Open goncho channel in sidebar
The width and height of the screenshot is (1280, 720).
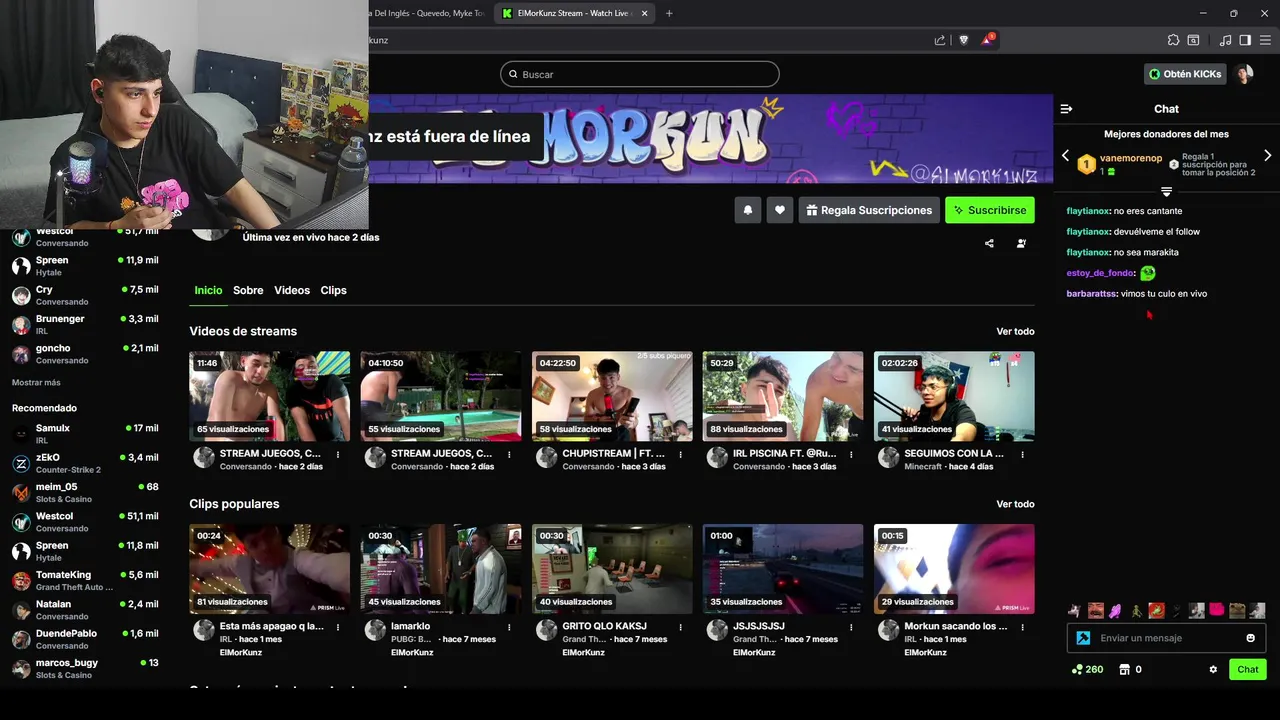(x=85, y=354)
